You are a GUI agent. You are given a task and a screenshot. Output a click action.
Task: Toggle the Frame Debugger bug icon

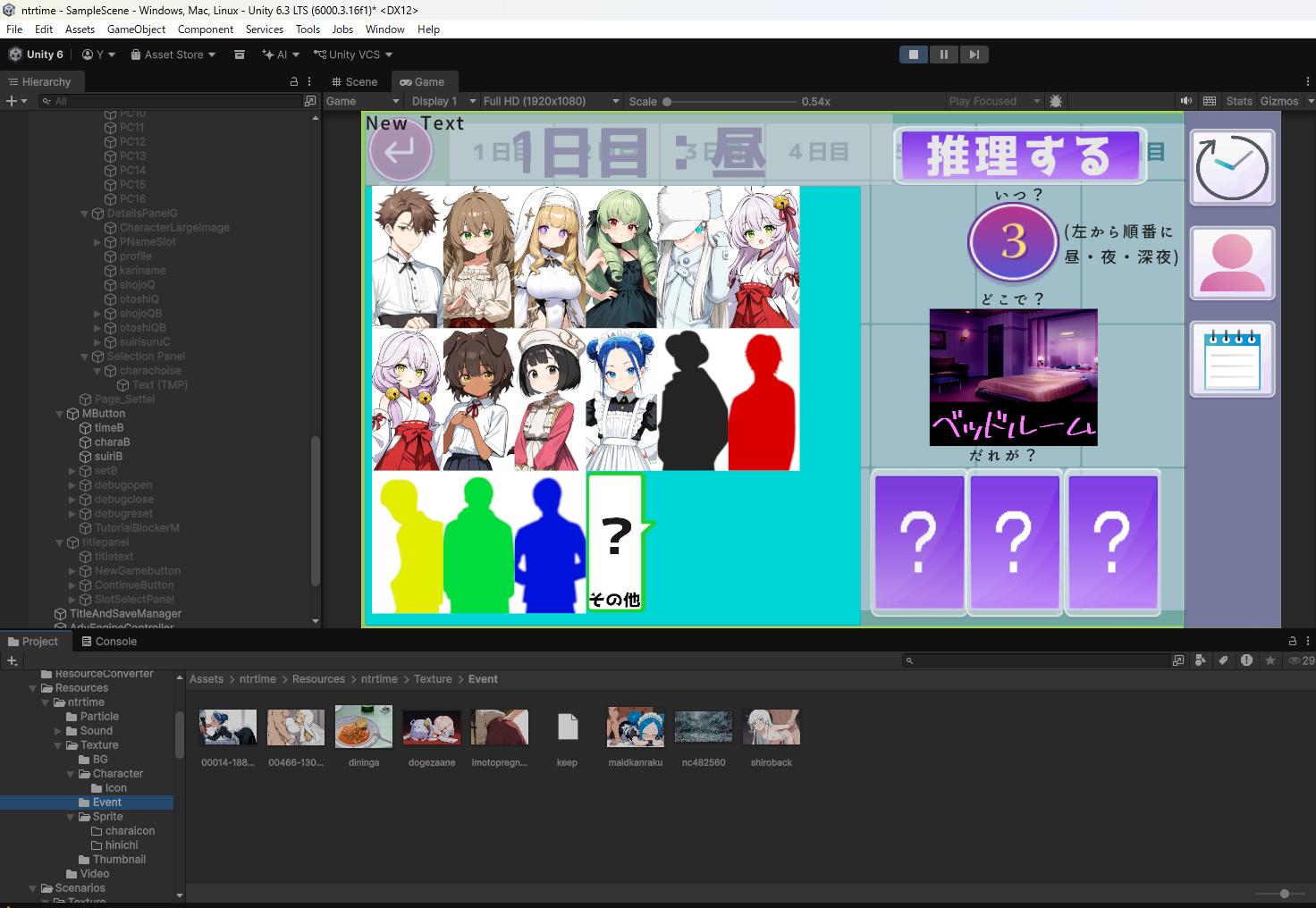point(1056,101)
